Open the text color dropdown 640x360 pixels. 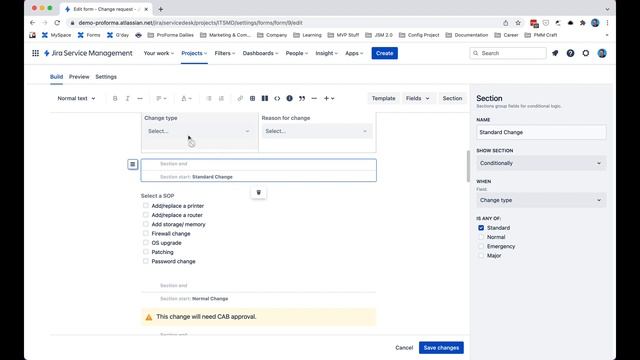186,98
